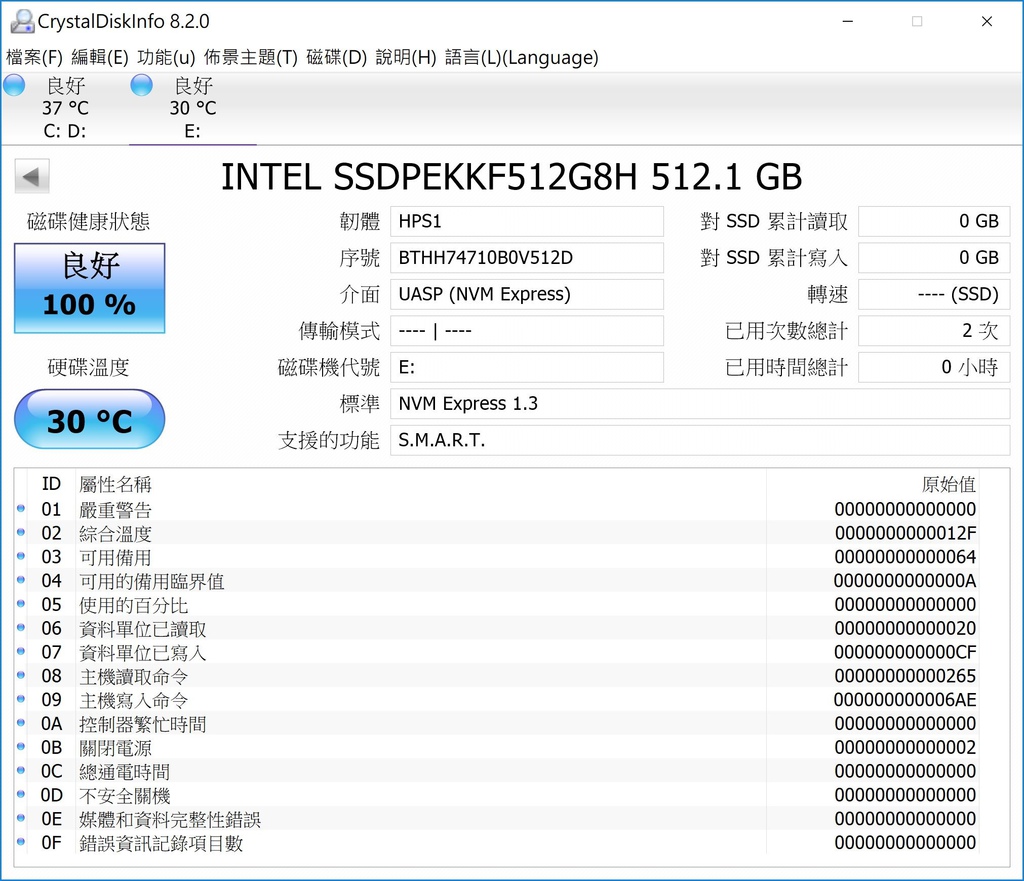The height and width of the screenshot is (881, 1024).
Task: Click the 對 SSD 累計讀取 value field
Action: [x=934, y=221]
